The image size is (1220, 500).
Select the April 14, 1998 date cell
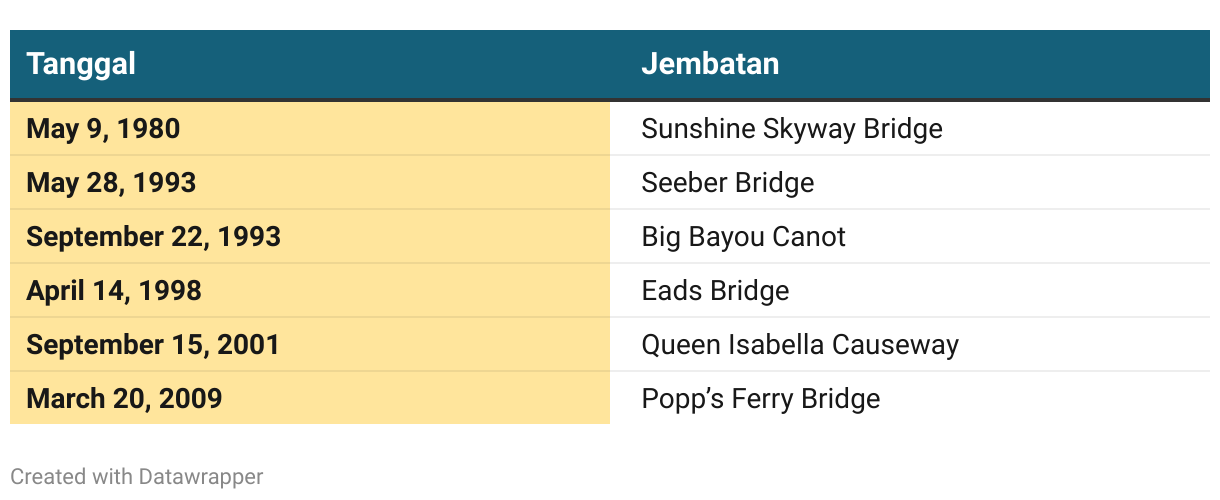click(x=310, y=291)
